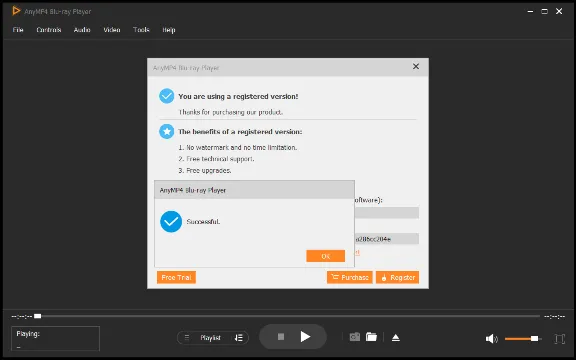576x360 pixels.
Task: Close the Blu-ray Player main window
Action: (559, 11)
